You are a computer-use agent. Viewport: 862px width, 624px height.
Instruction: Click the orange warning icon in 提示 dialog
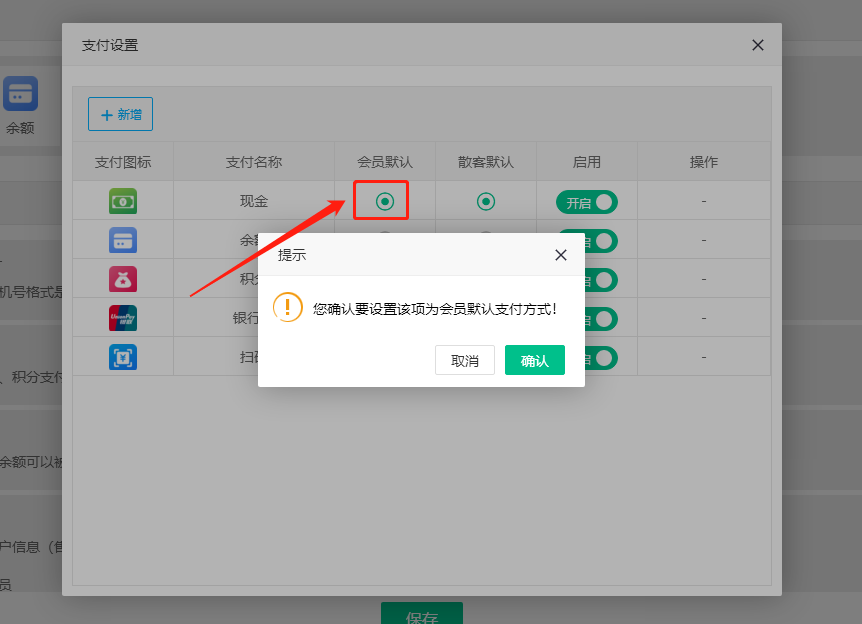pos(288,308)
